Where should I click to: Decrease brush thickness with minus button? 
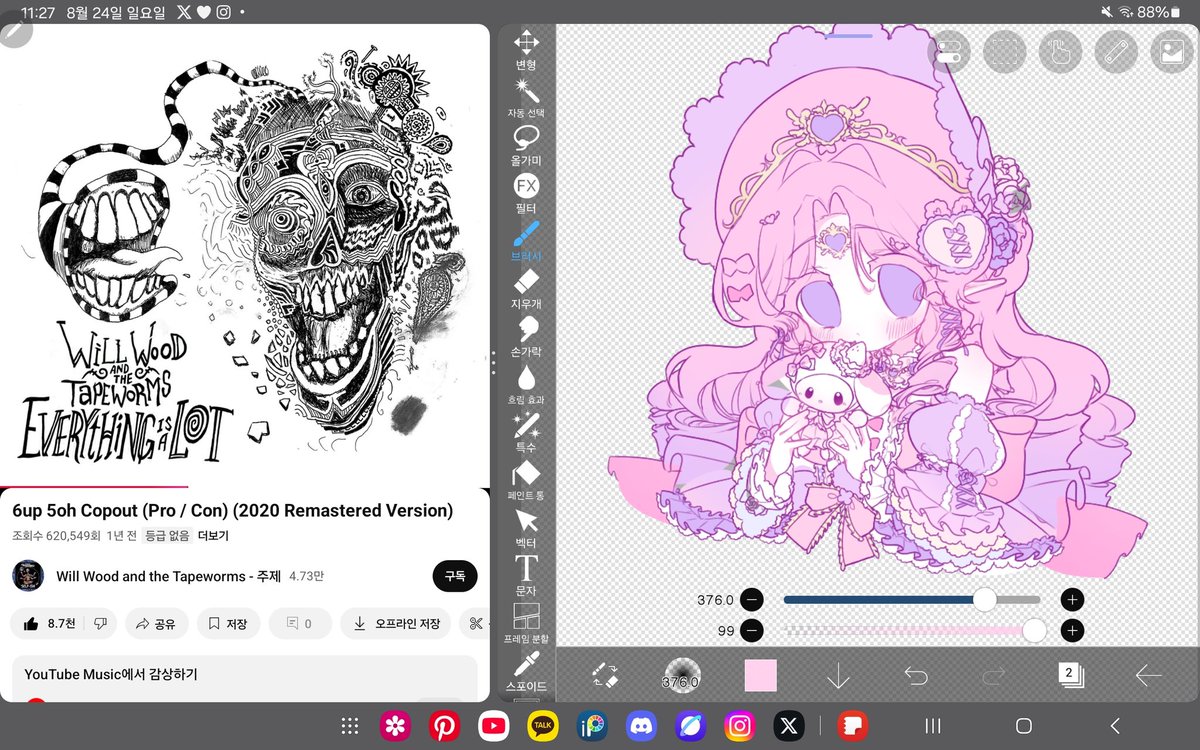(752, 600)
